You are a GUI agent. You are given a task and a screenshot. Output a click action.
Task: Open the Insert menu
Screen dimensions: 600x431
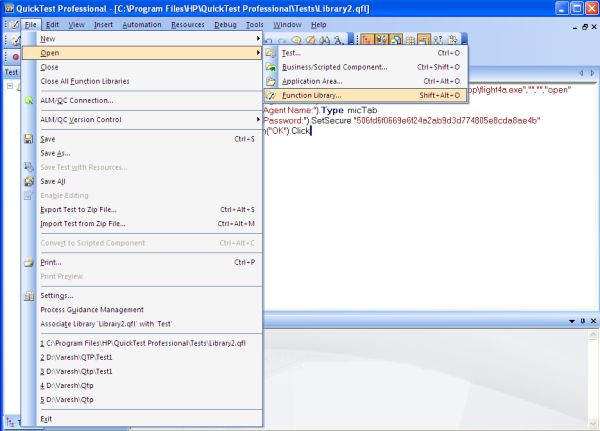103,25
